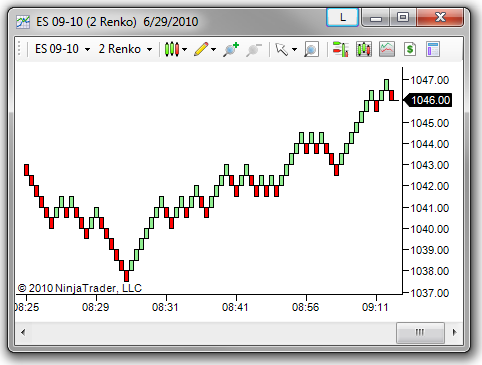
Task: Open the strategies dollar sign icon
Action: (410, 49)
